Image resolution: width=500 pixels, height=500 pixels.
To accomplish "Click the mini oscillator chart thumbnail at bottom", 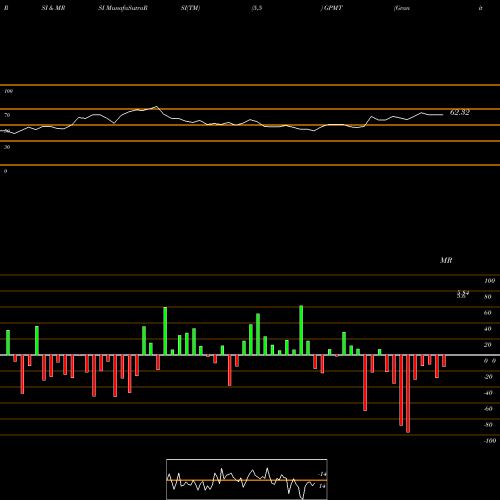I will click(x=247, y=479).
